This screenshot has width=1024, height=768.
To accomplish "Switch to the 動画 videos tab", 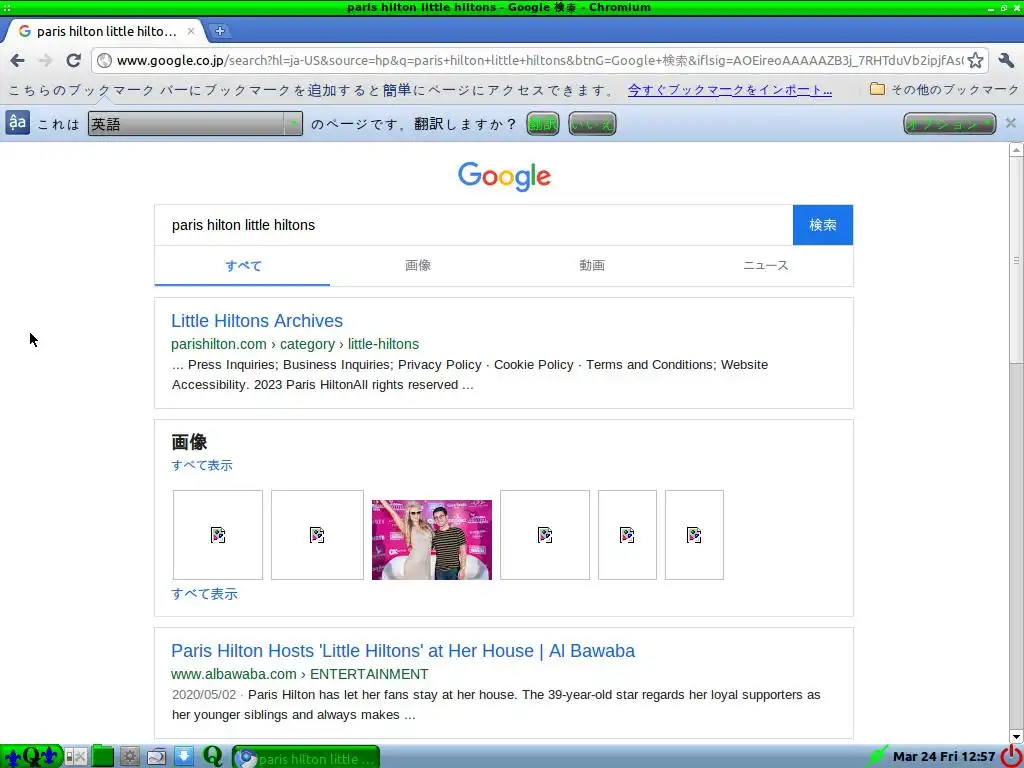I will click(x=592, y=265).
